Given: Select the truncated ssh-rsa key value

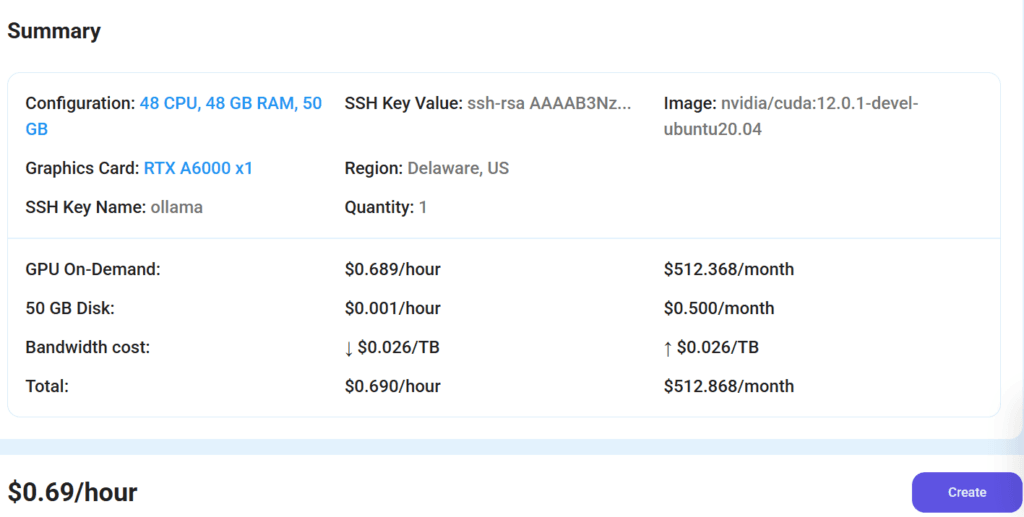Looking at the screenshot, I should point(549,104).
